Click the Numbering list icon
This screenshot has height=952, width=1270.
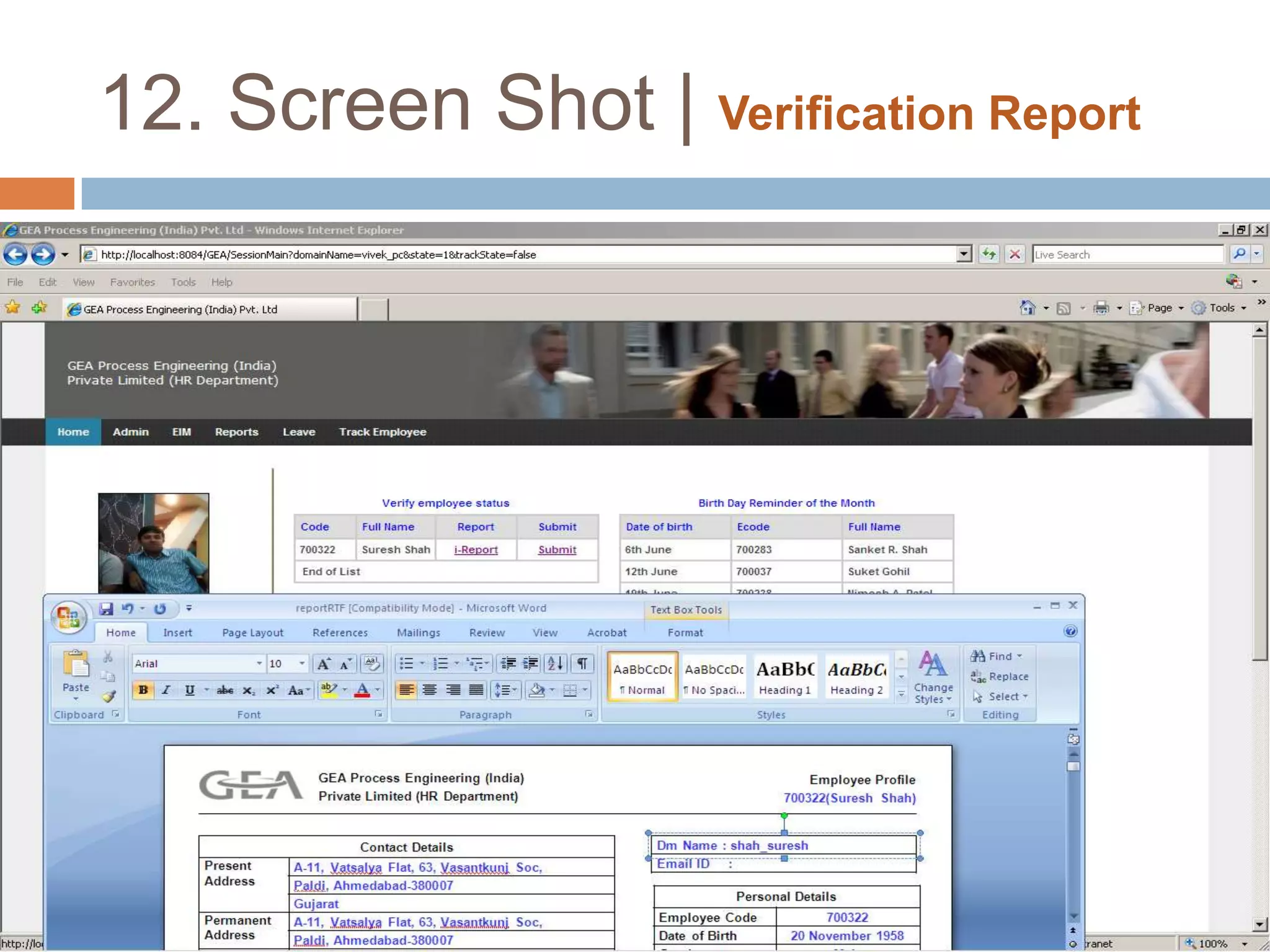click(x=441, y=664)
